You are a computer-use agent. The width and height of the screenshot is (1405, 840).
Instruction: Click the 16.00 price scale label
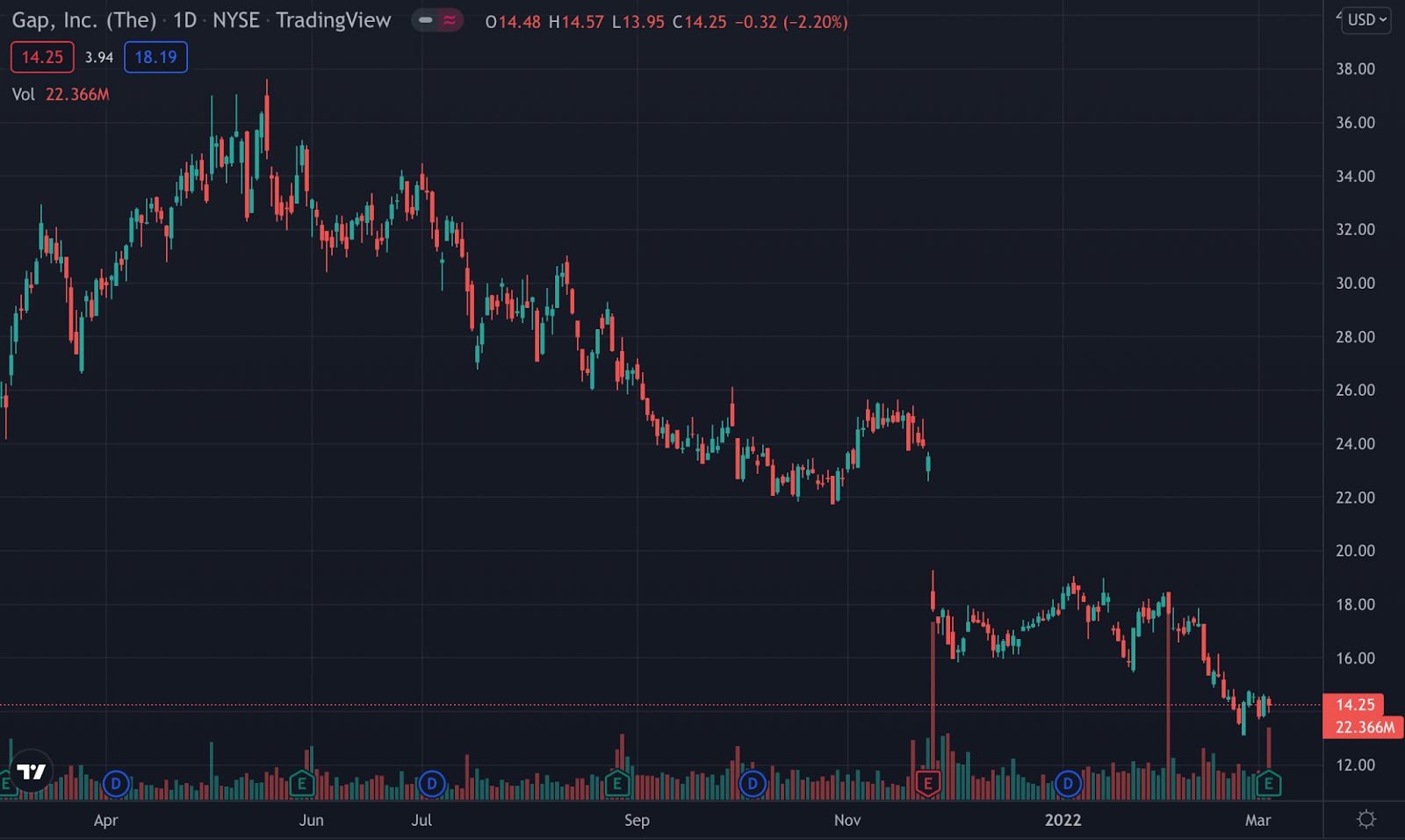(x=1355, y=657)
